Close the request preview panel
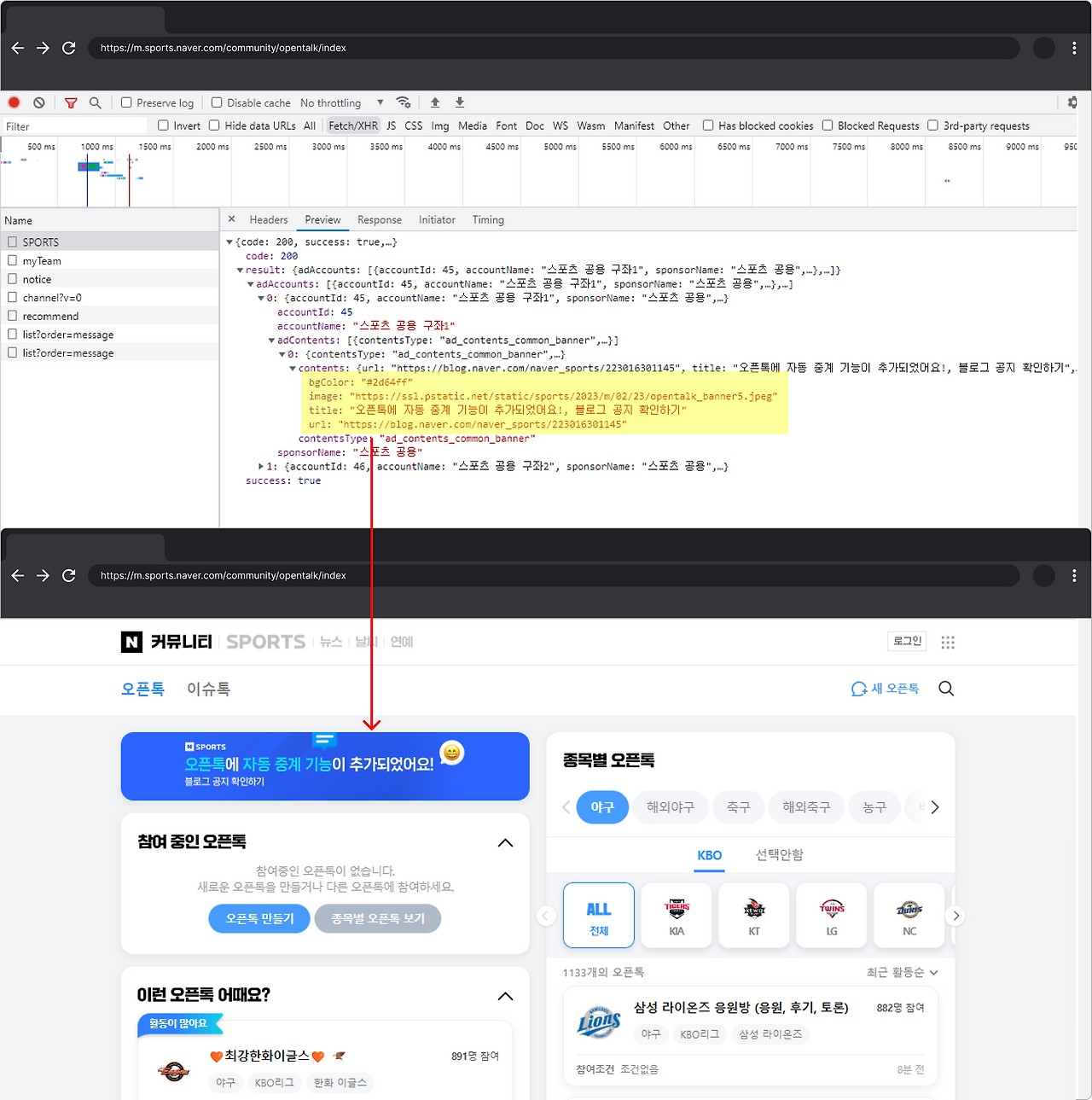The width and height of the screenshot is (1092, 1100). pyautogui.click(x=231, y=219)
